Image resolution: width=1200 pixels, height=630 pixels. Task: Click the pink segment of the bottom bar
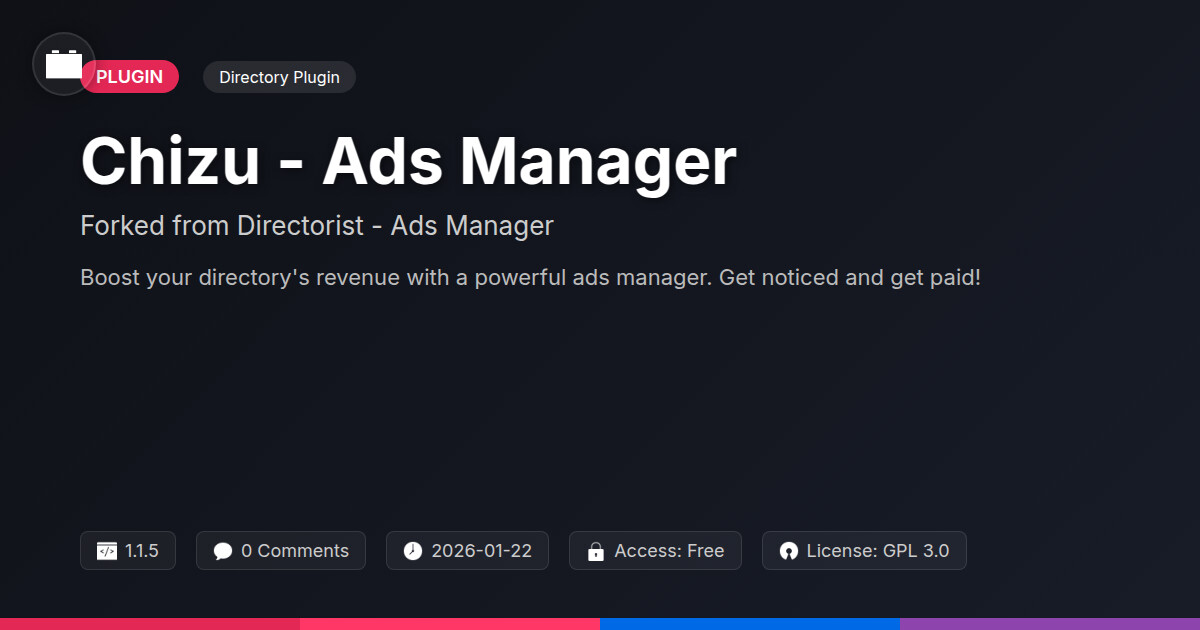pyautogui.click(x=450, y=623)
